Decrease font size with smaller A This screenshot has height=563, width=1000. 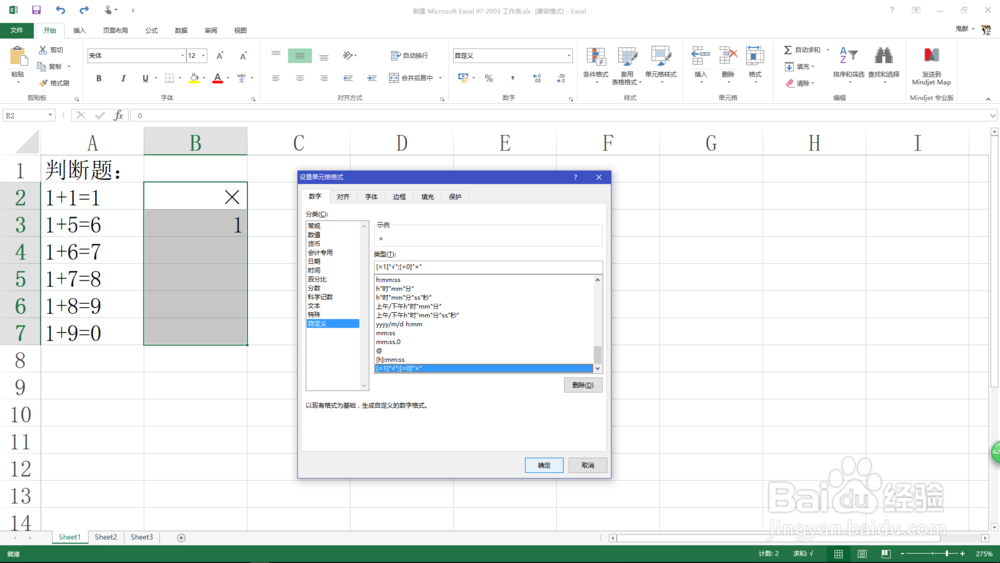[x=243, y=56]
